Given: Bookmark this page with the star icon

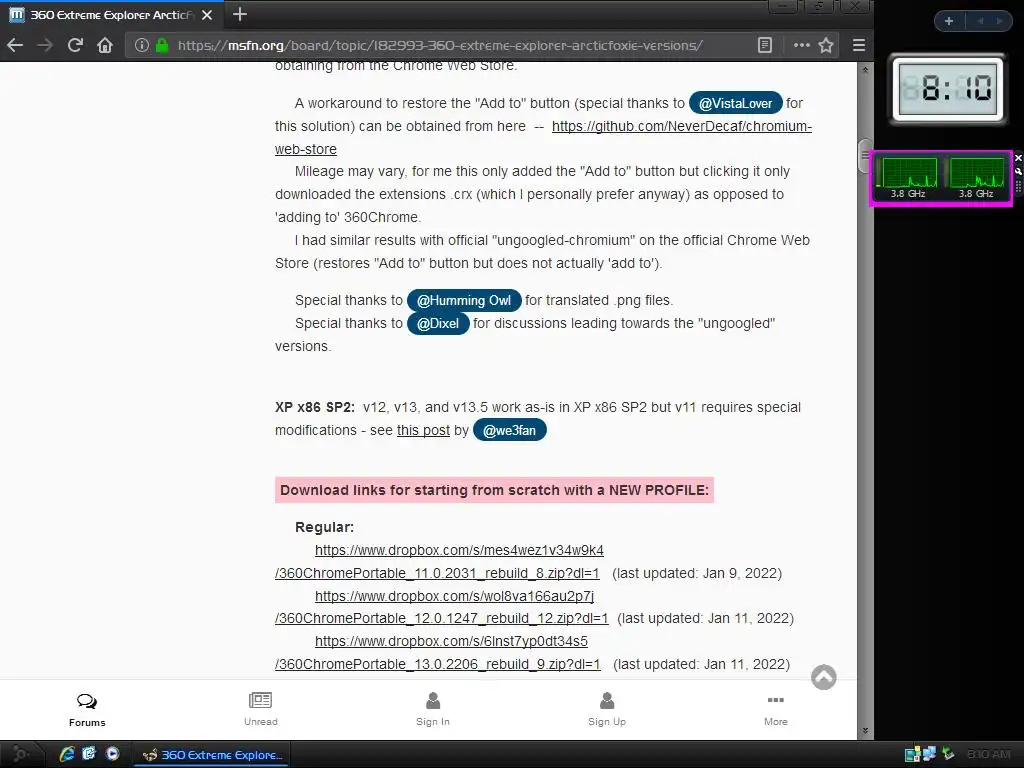Looking at the screenshot, I should tap(826, 45).
